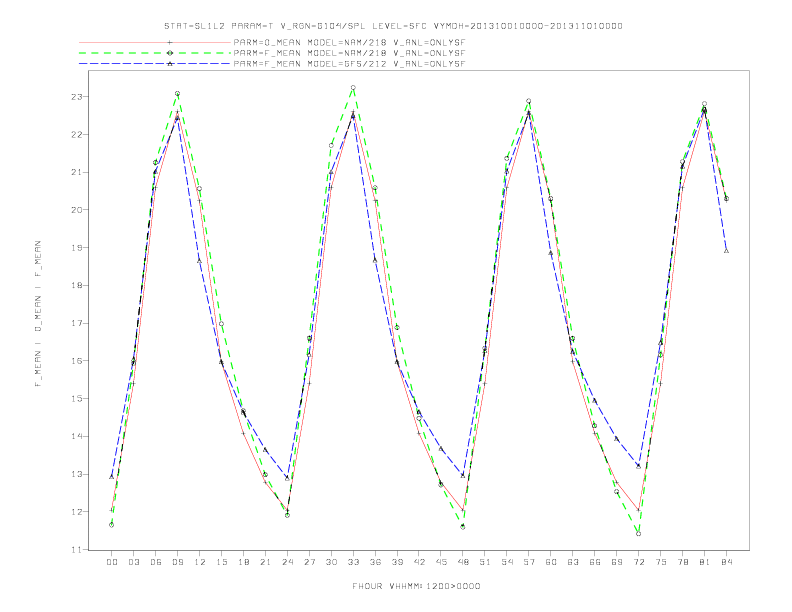Click y-axis tick label 20
Viewport: 792px width, 612px height.
coord(76,210)
